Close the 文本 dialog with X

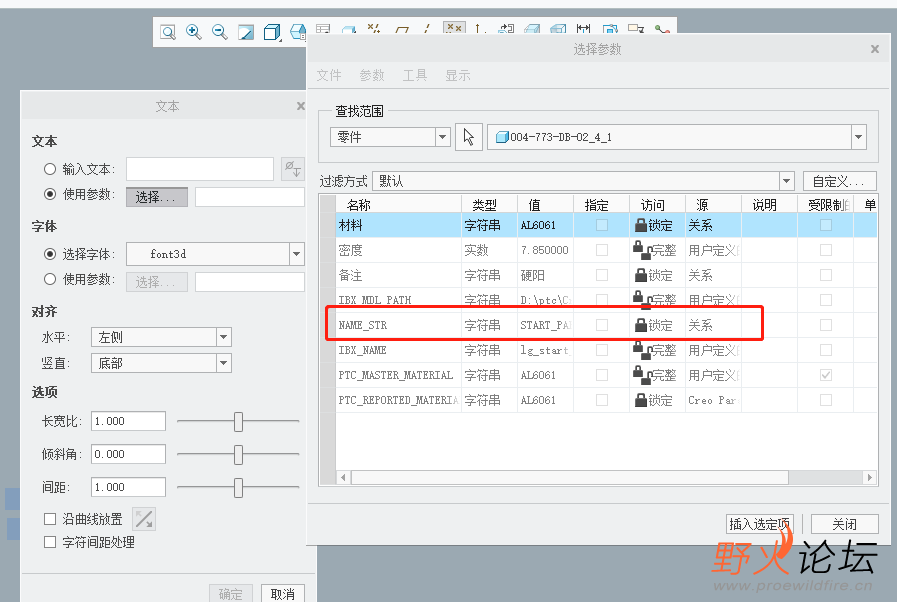[x=301, y=106]
